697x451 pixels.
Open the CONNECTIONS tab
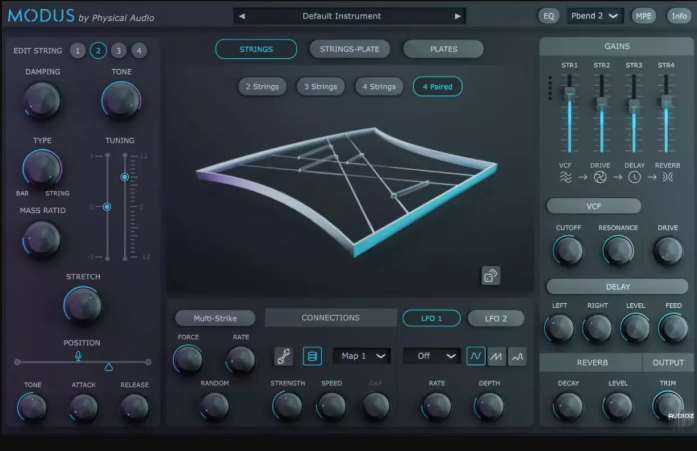pos(331,318)
